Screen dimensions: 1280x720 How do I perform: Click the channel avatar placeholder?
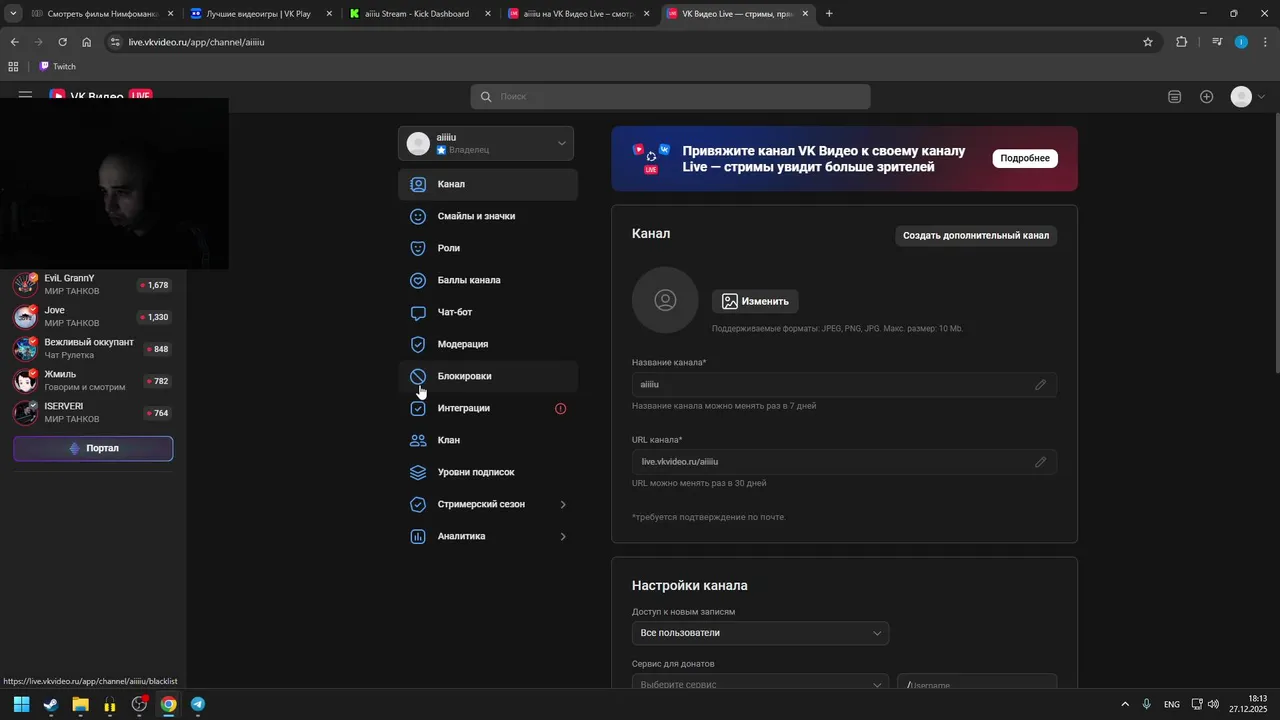point(665,300)
